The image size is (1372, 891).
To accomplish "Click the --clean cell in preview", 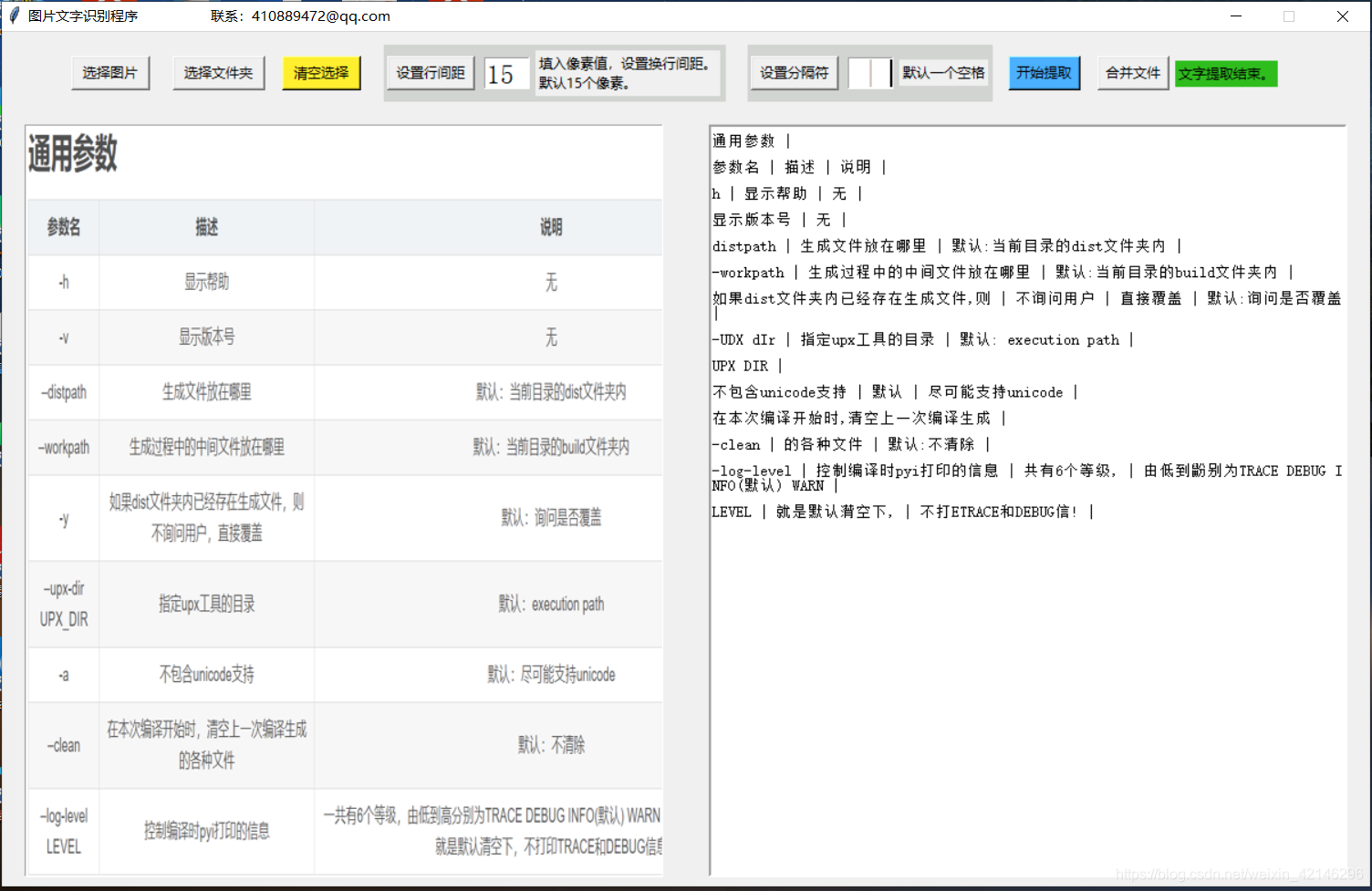I will (x=64, y=745).
